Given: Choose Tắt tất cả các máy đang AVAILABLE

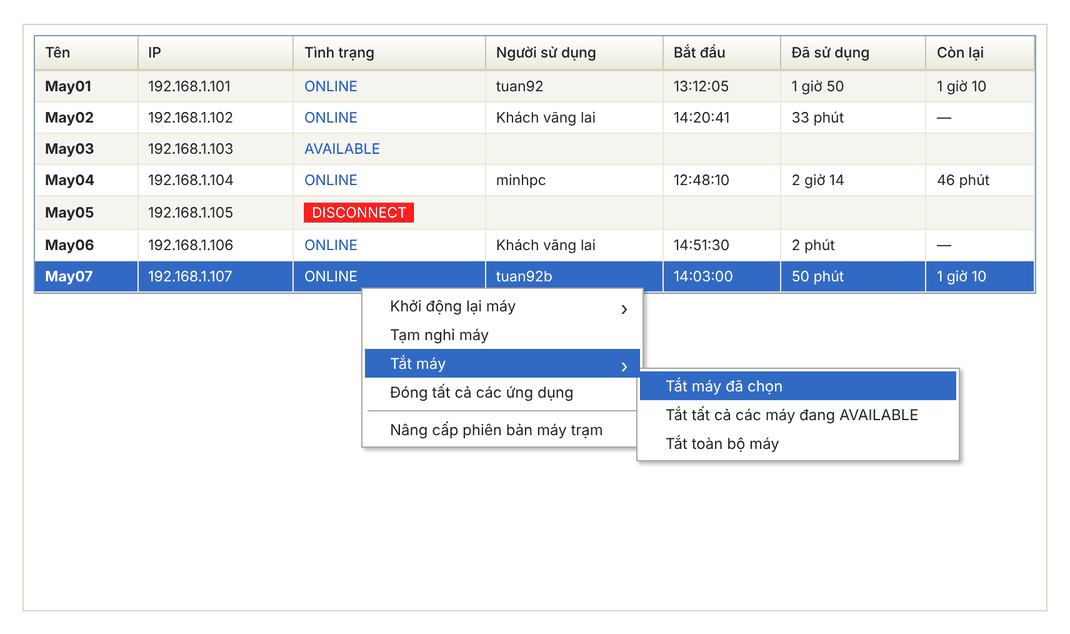Looking at the screenshot, I should point(798,415).
